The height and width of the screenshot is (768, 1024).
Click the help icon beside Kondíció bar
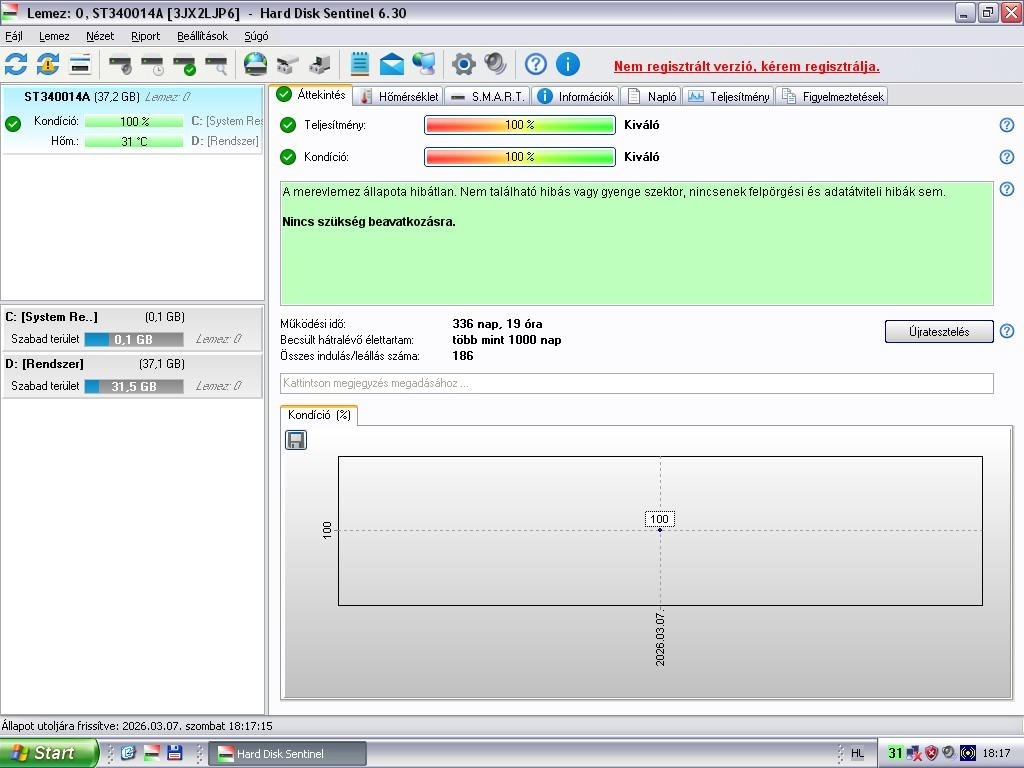point(1007,157)
